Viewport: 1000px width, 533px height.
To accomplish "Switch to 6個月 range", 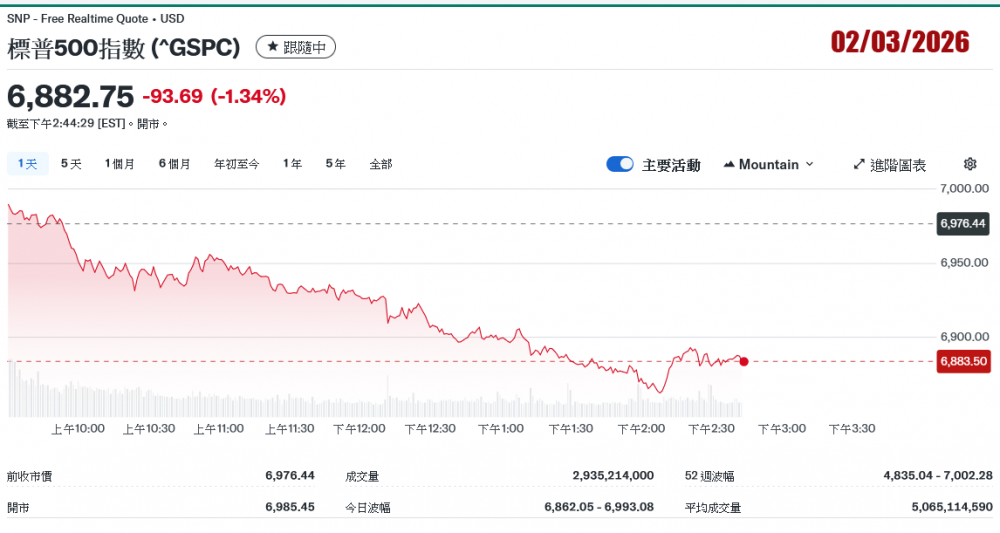I will pos(174,164).
